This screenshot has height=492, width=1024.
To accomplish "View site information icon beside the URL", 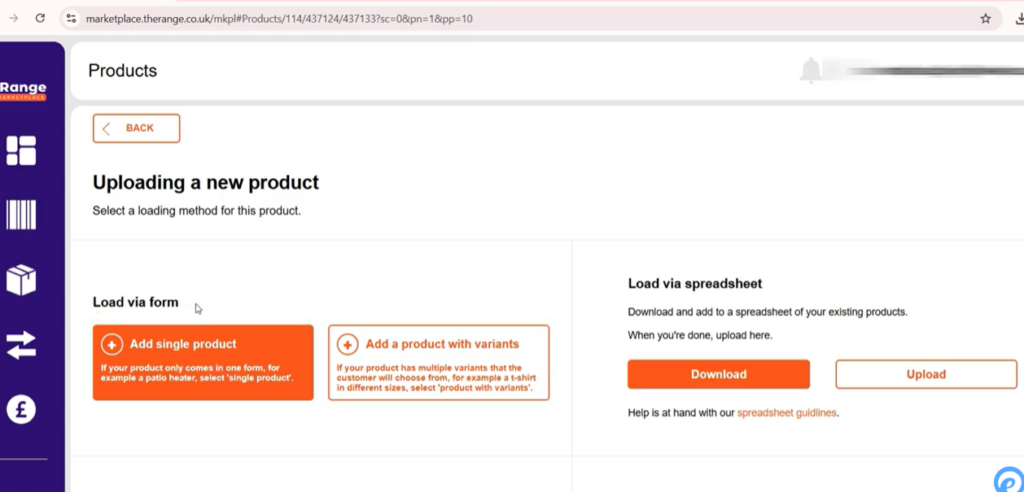I will pyautogui.click(x=71, y=18).
